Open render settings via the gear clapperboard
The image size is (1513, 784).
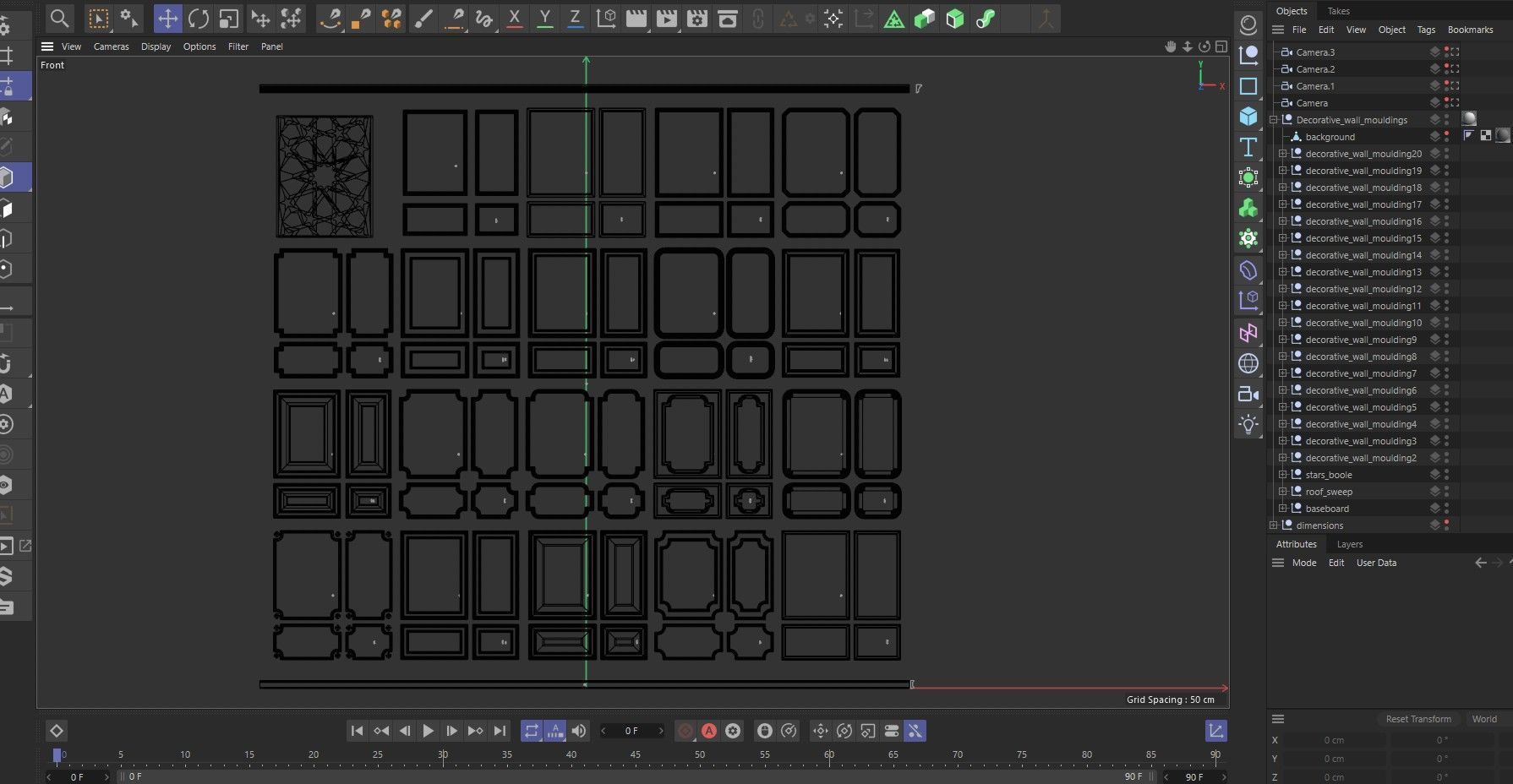tap(697, 18)
